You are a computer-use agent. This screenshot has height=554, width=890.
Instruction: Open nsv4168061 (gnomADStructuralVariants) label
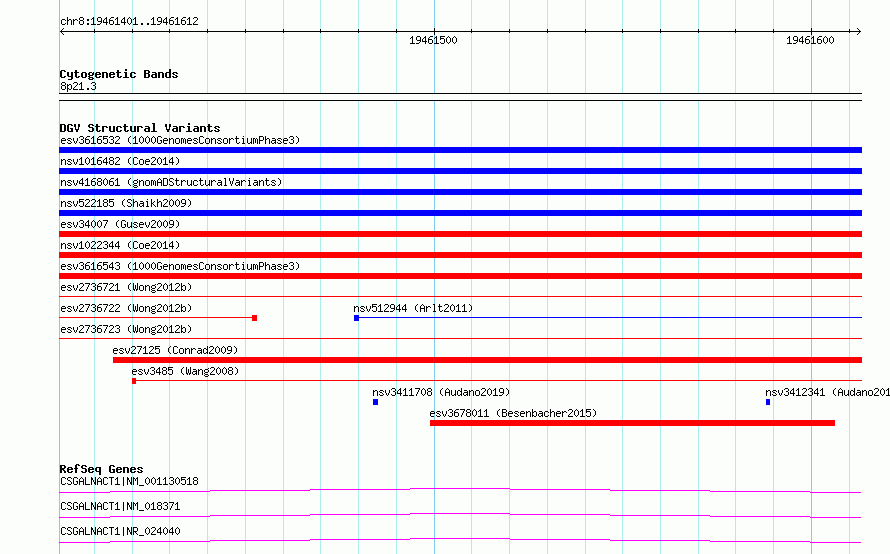(171, 182)
